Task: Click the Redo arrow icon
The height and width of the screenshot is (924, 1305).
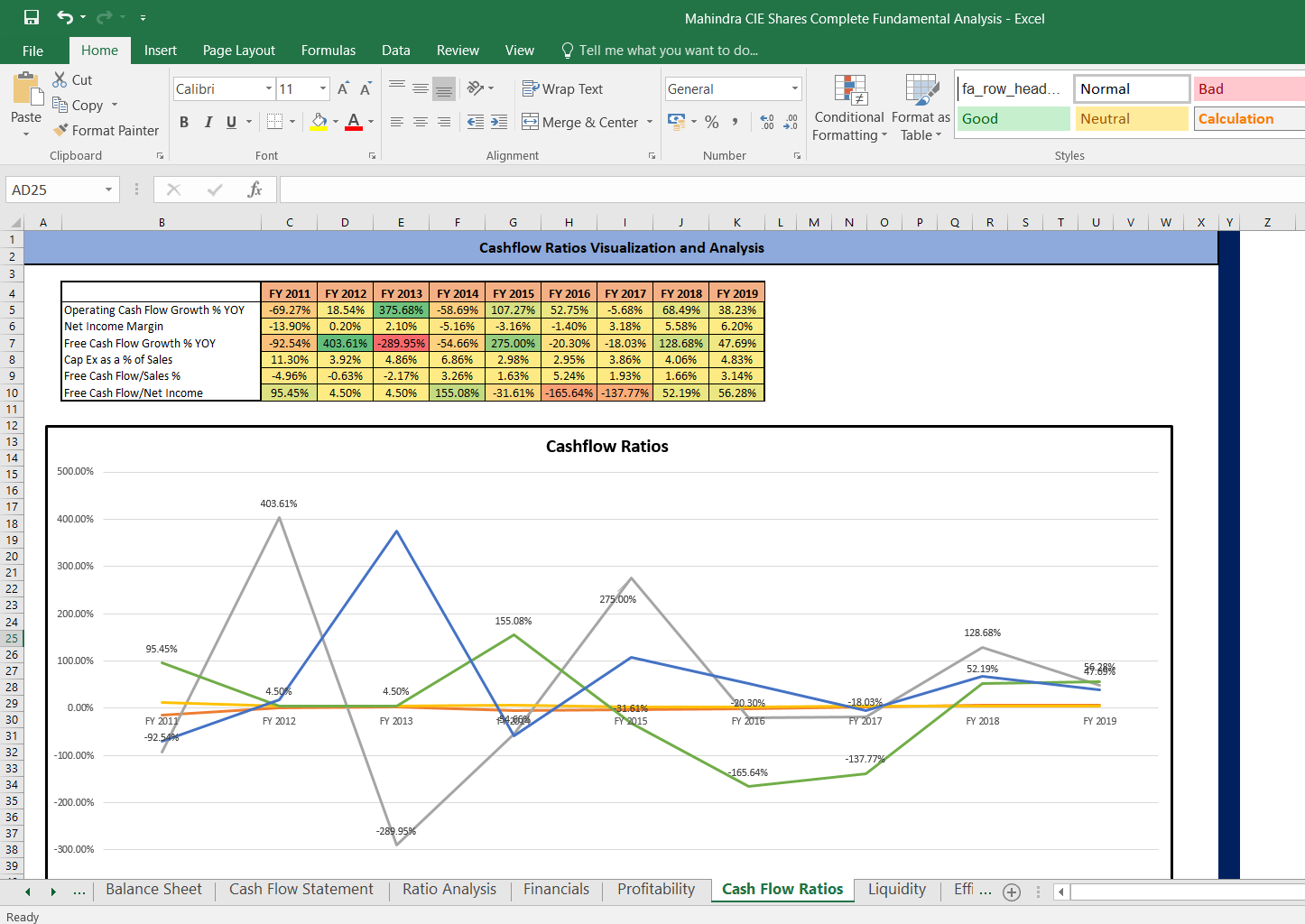Action: point(105,17)
